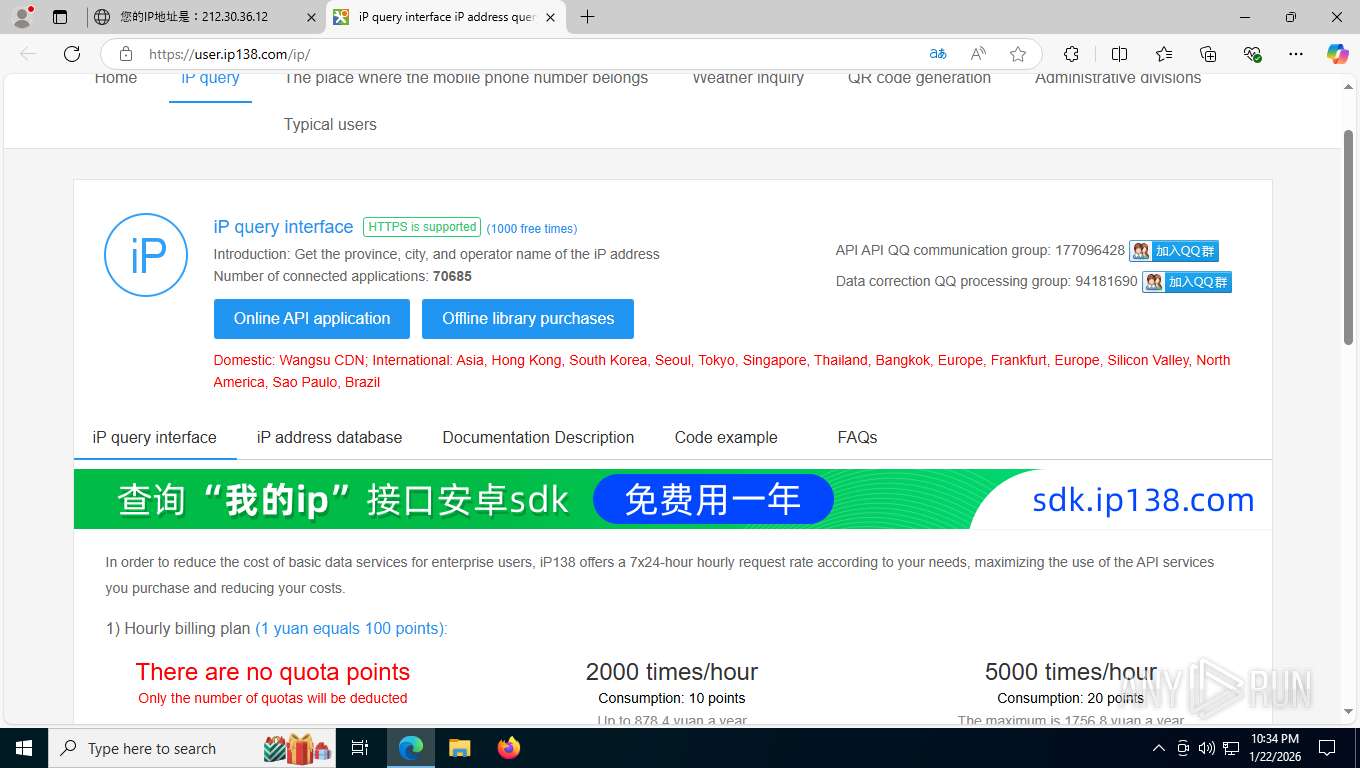The width and height of the screenshot is (1360, 768).
Task: Open the Copilot sidebar icon
Action: click(1337, 54)
